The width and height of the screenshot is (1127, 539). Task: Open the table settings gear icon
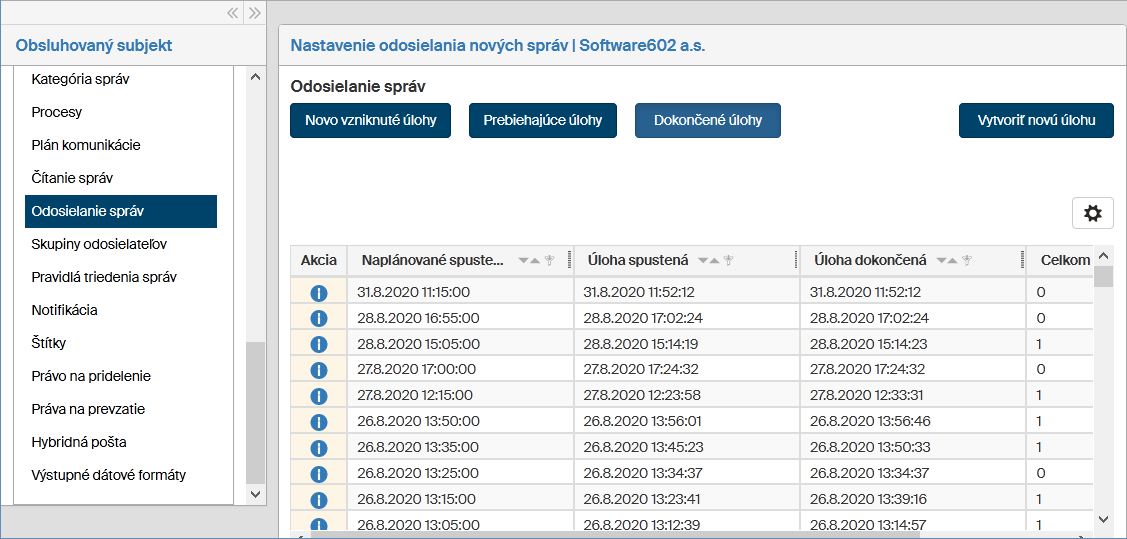click(1092, 213)
